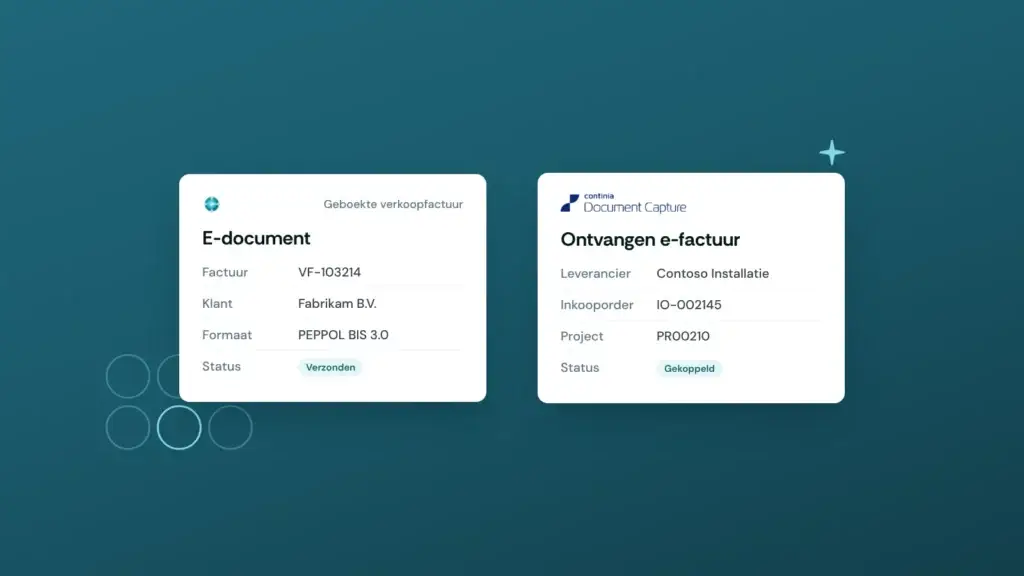This screenshot has height=576, width=1024.
Task: Select the "Ontvangen e-factuur" heading
Action: click(650, 240)
